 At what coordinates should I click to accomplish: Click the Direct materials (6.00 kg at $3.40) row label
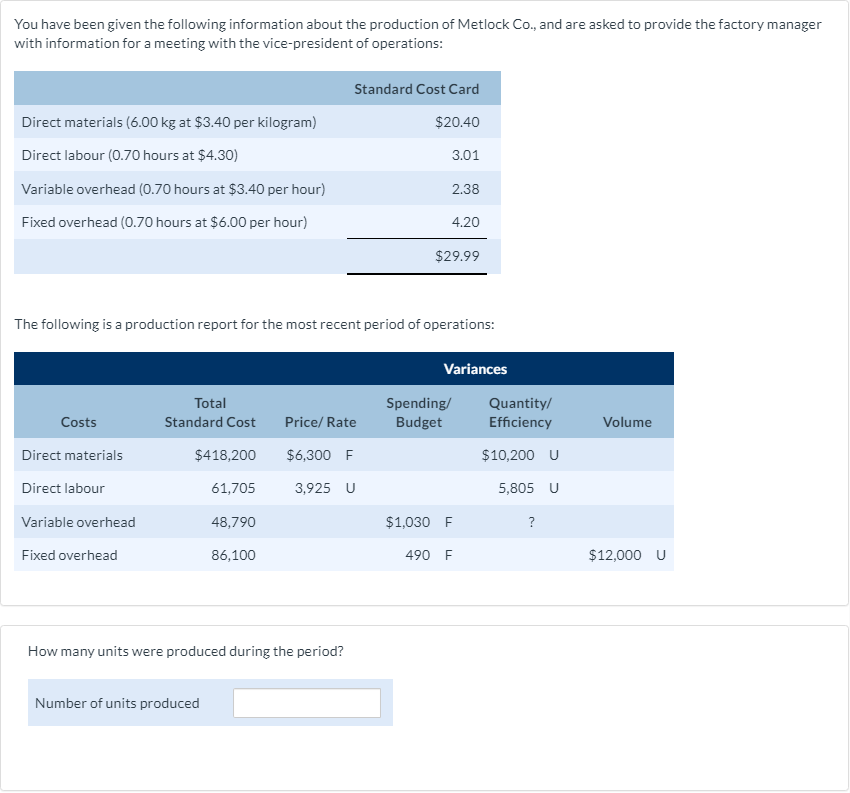point(169,123)
